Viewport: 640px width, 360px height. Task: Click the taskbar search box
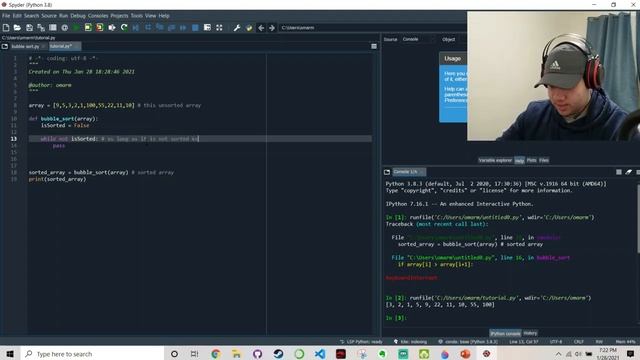92,353
